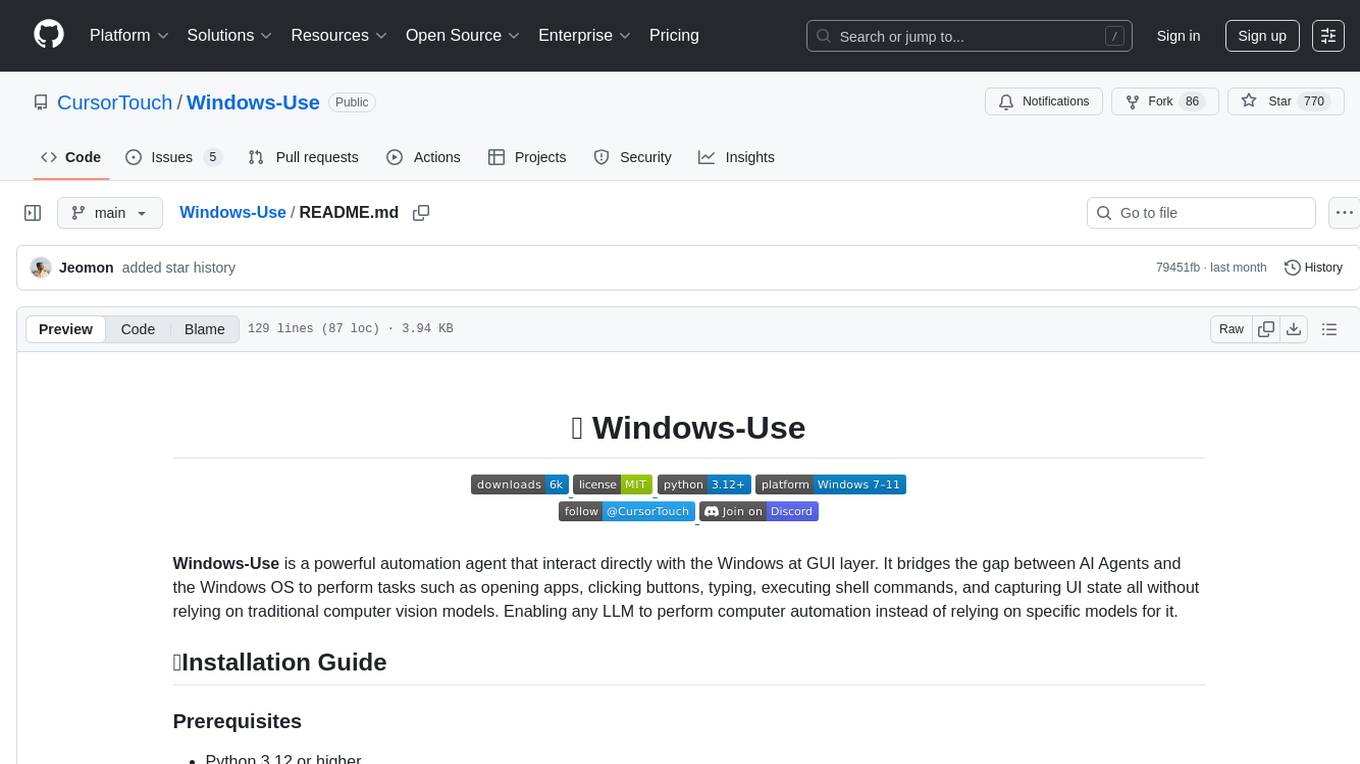Open commit History
The image size is (1360, 764).
(x=1313, y=268)
